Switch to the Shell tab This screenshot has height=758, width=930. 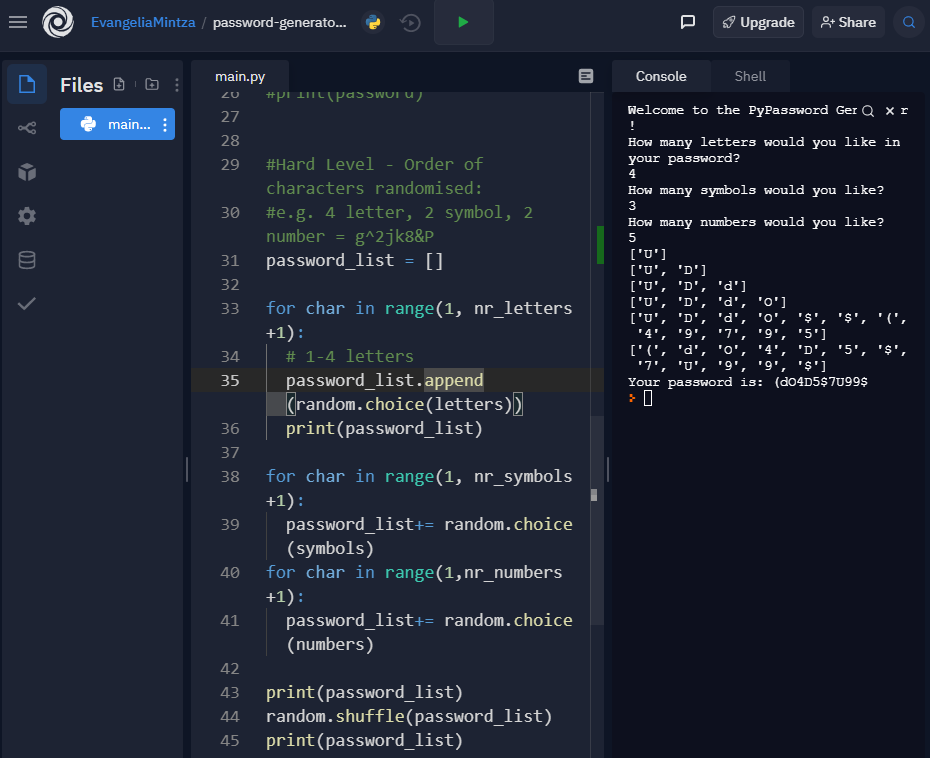(x=750, y=76)
